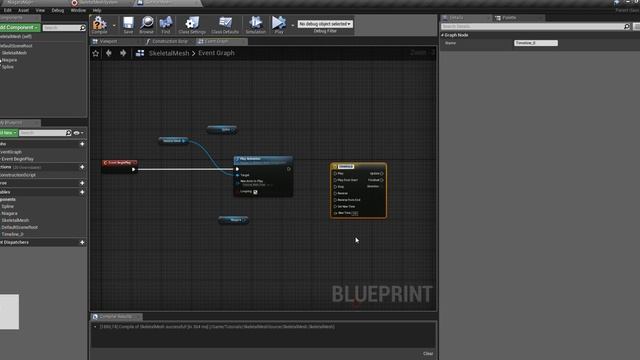Open the Window menu
This screenshot has height=360, width=640.
click(78, 10)
